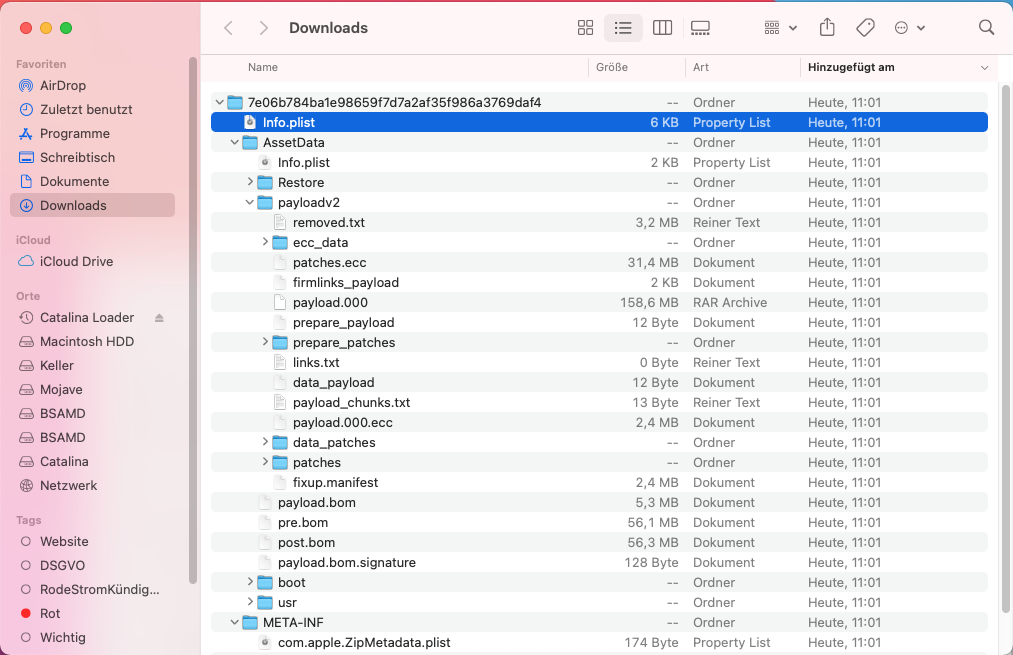
Task: Click the Share toolbar icon
Action: pos(827,28)
